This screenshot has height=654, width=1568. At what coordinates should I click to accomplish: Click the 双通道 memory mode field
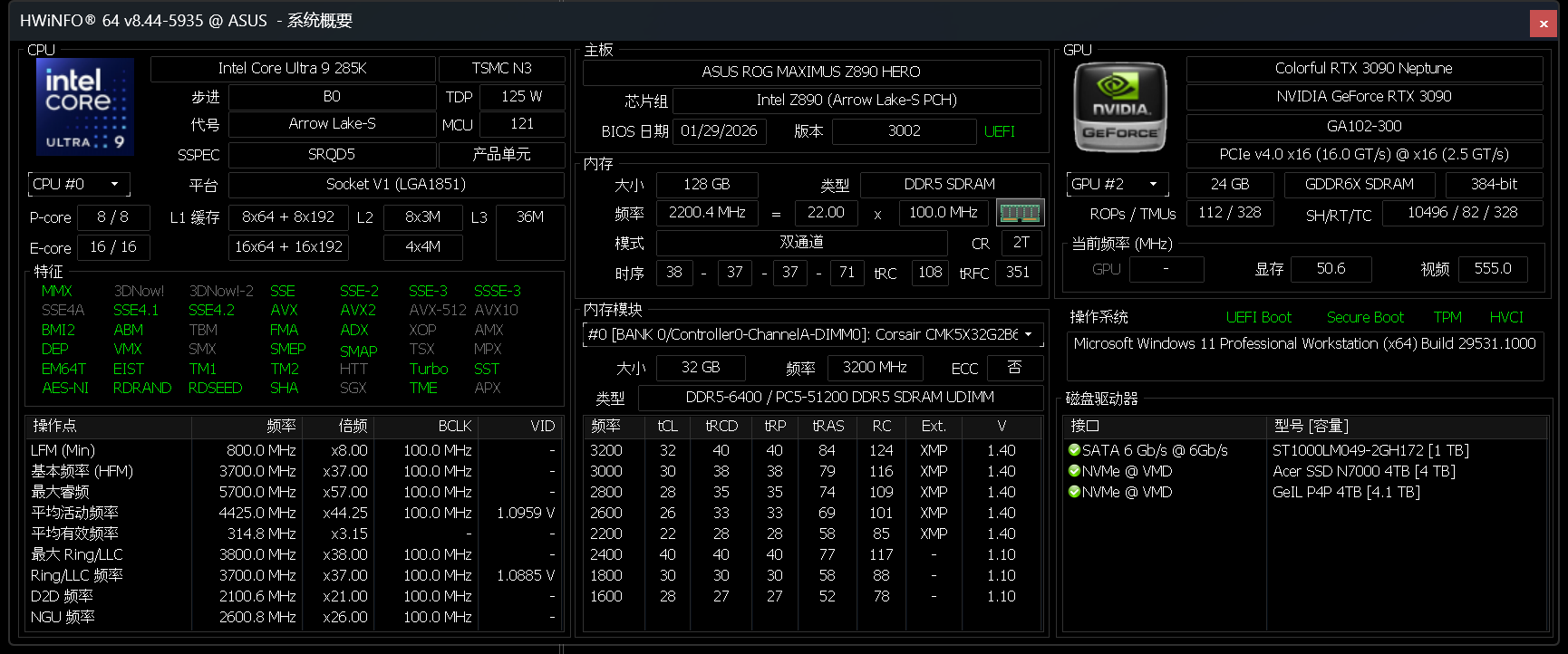click(x=801, y=243)
